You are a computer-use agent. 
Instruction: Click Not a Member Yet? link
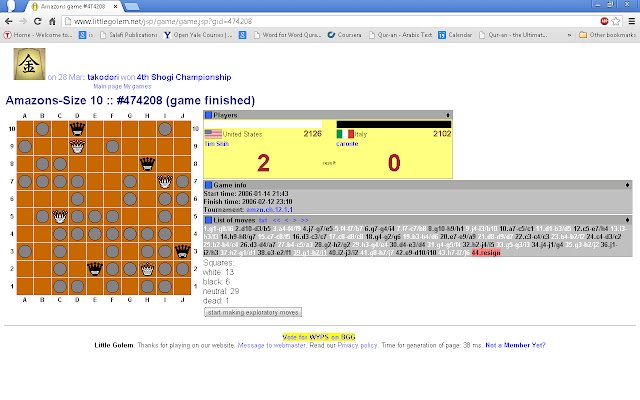(x=515, y=345)
